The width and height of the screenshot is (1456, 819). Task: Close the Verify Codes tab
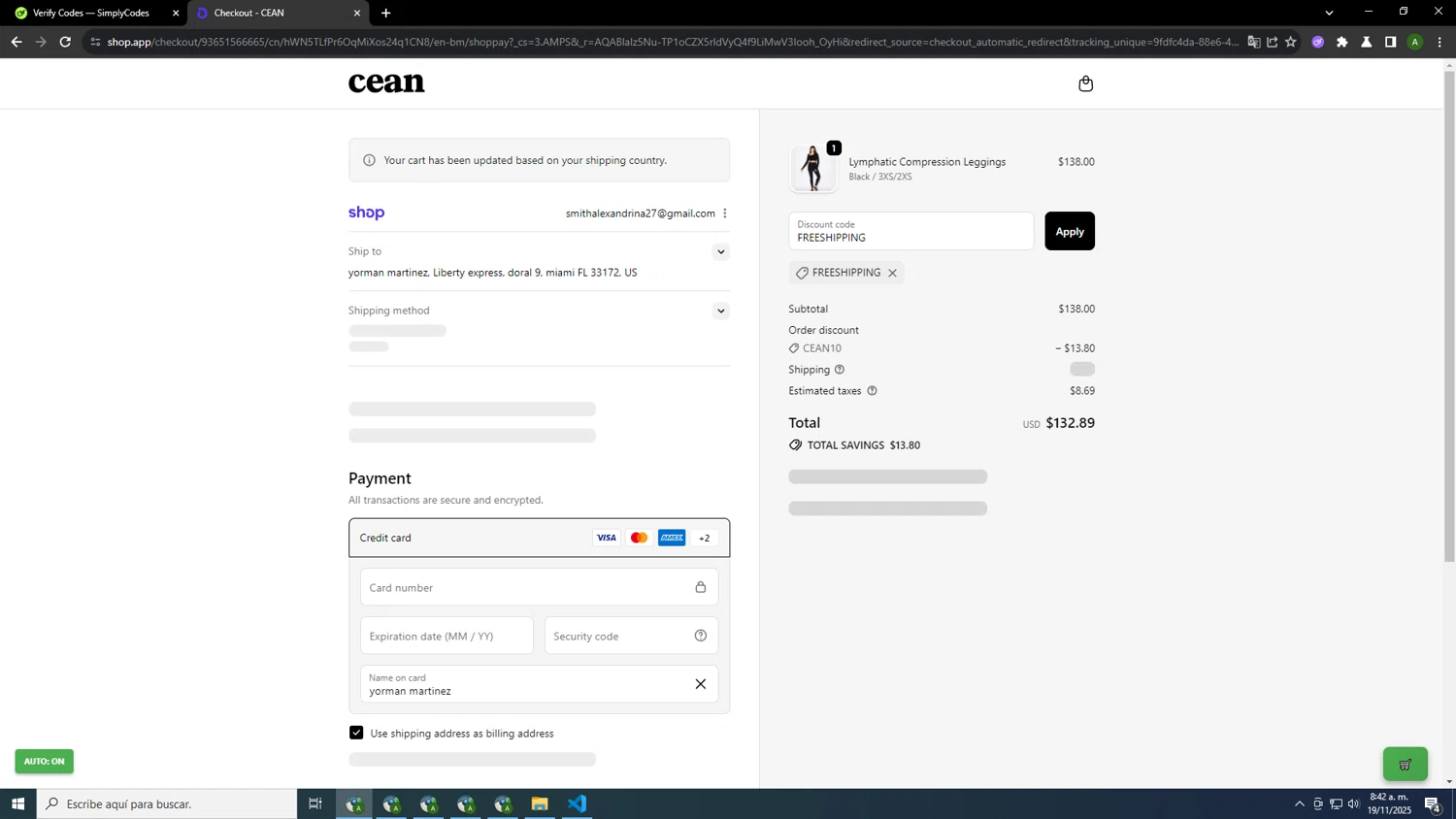coord(176,14)
